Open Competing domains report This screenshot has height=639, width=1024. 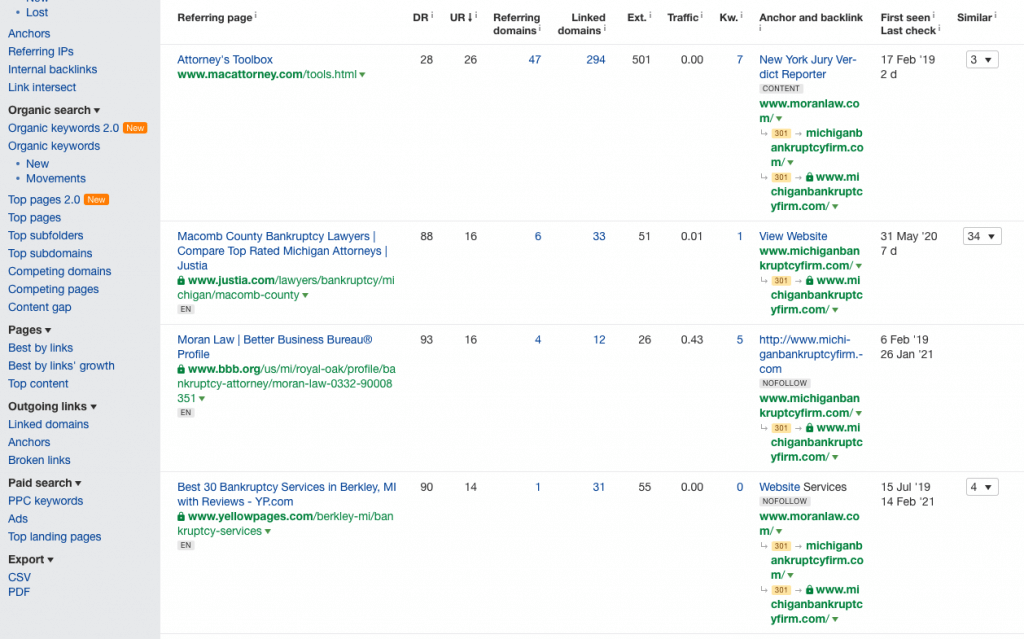59,271
